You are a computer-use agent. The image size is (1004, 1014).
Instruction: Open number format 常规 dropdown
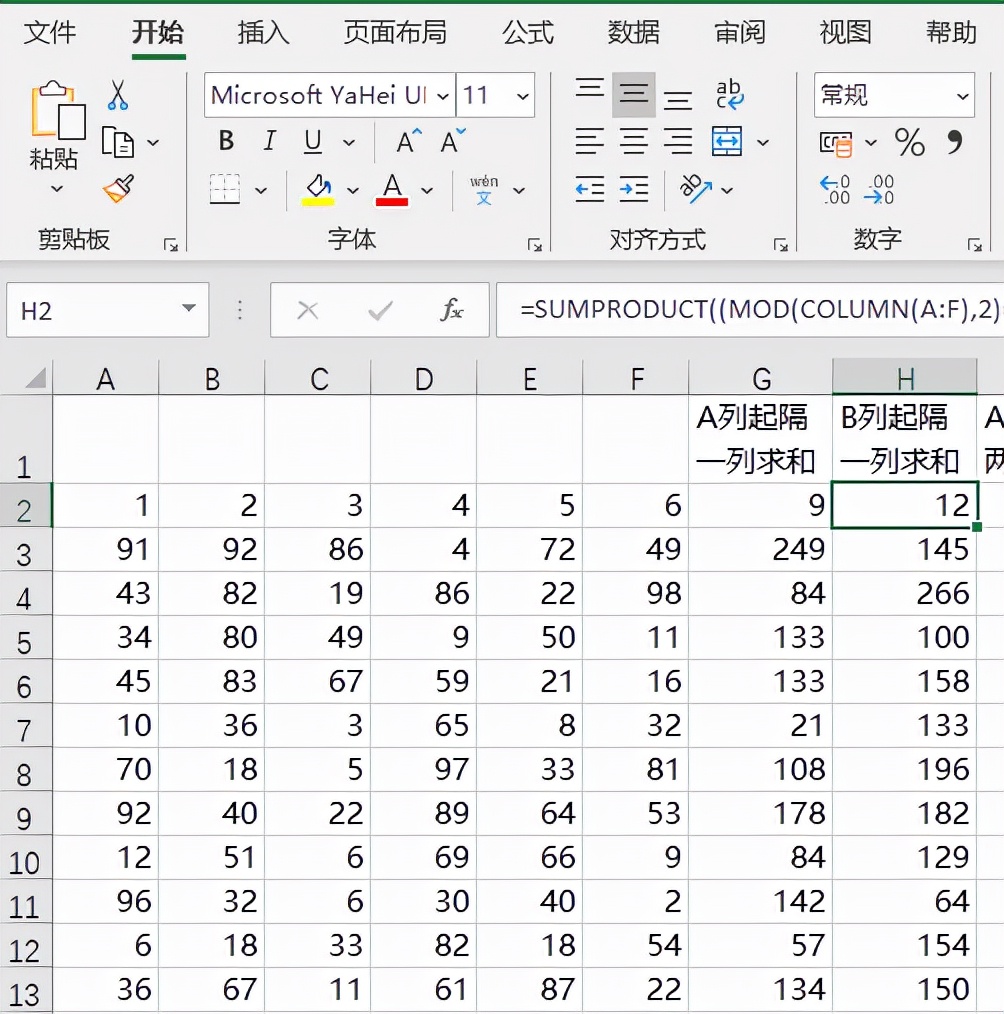963,96
